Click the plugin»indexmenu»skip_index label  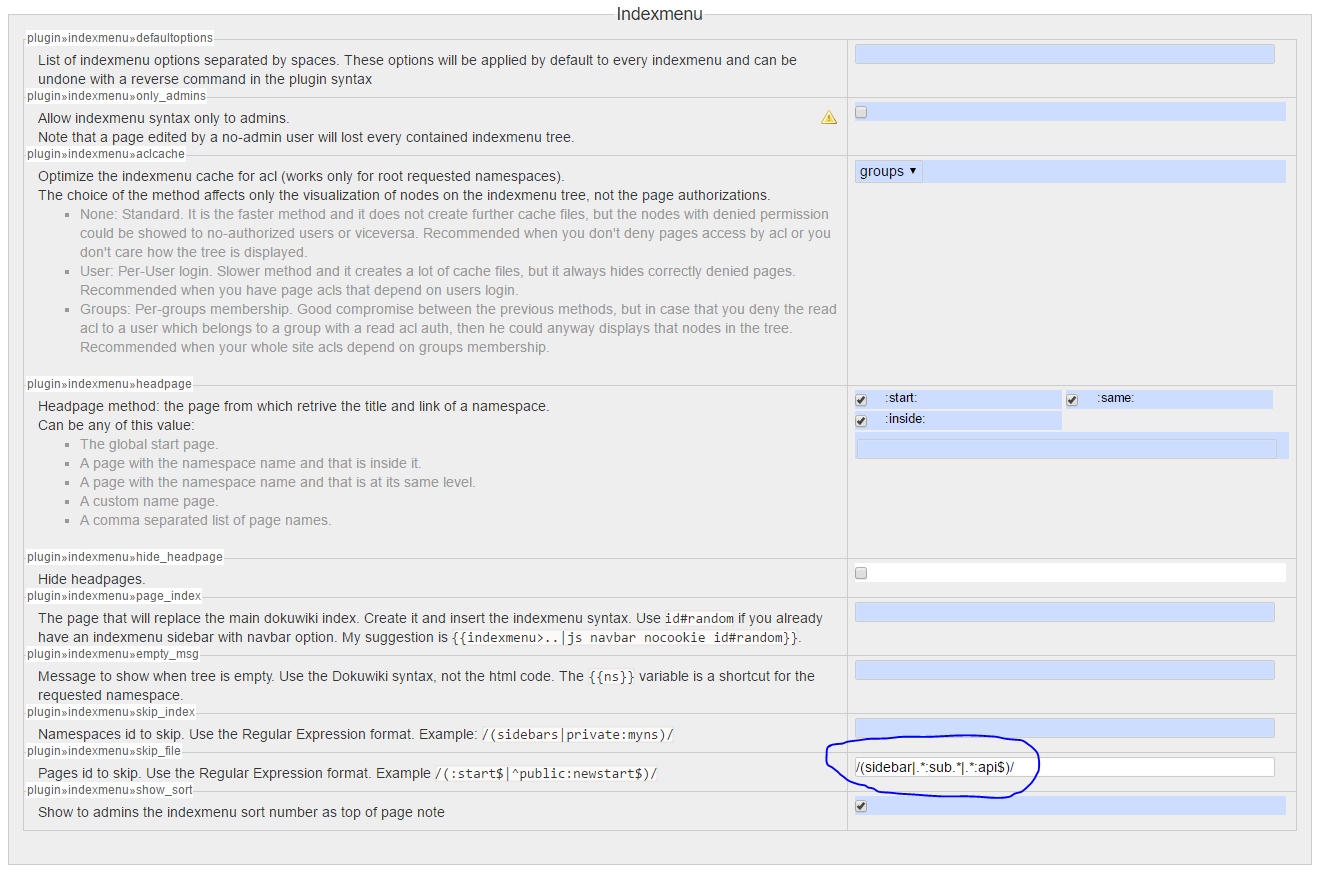(x=111, y=712)
